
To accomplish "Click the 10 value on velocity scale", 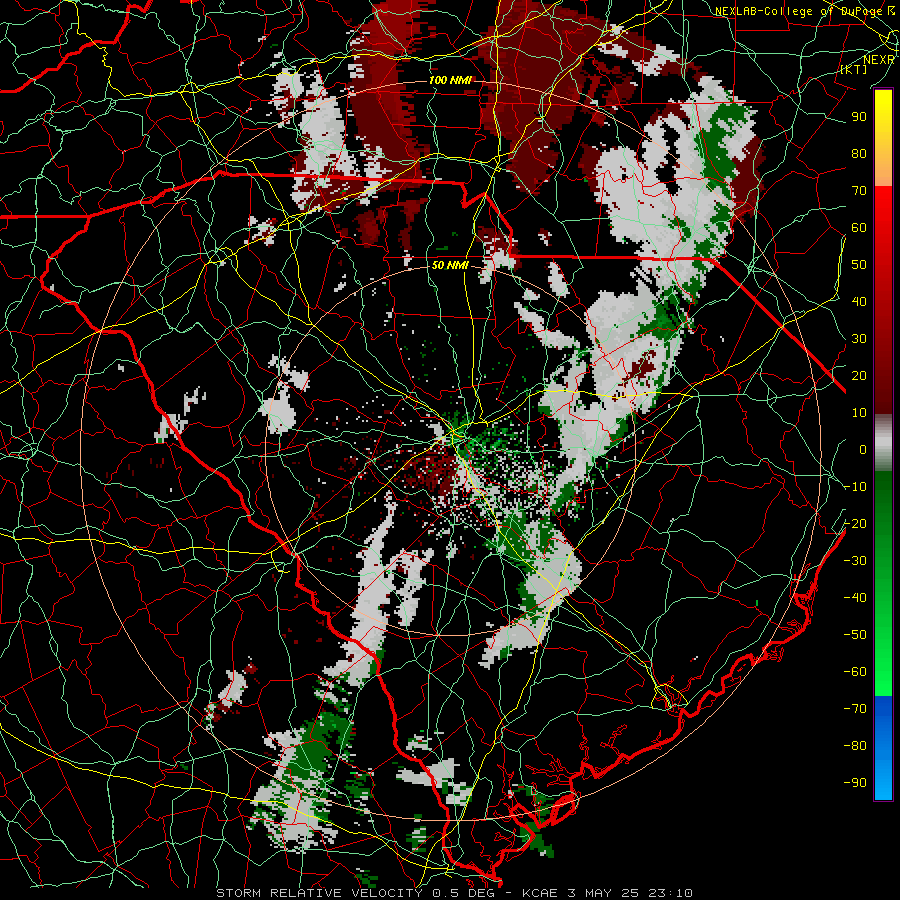I will (x=859, y=413).
